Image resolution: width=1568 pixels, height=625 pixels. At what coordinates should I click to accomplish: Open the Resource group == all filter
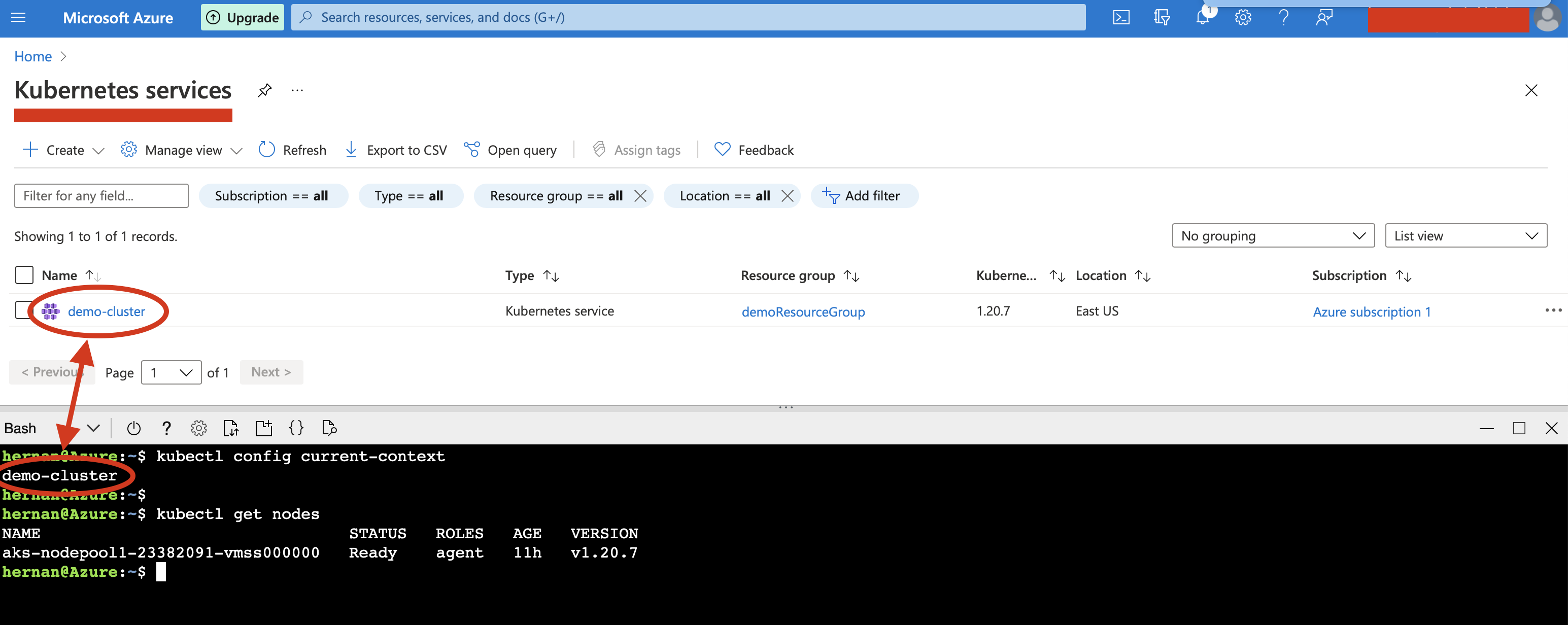556,196
